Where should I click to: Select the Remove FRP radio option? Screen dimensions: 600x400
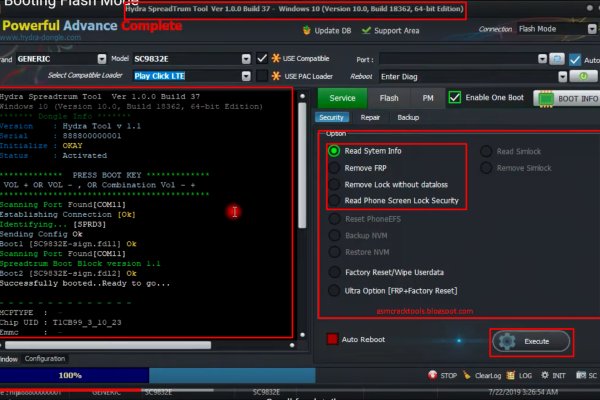tap(333, 168)
